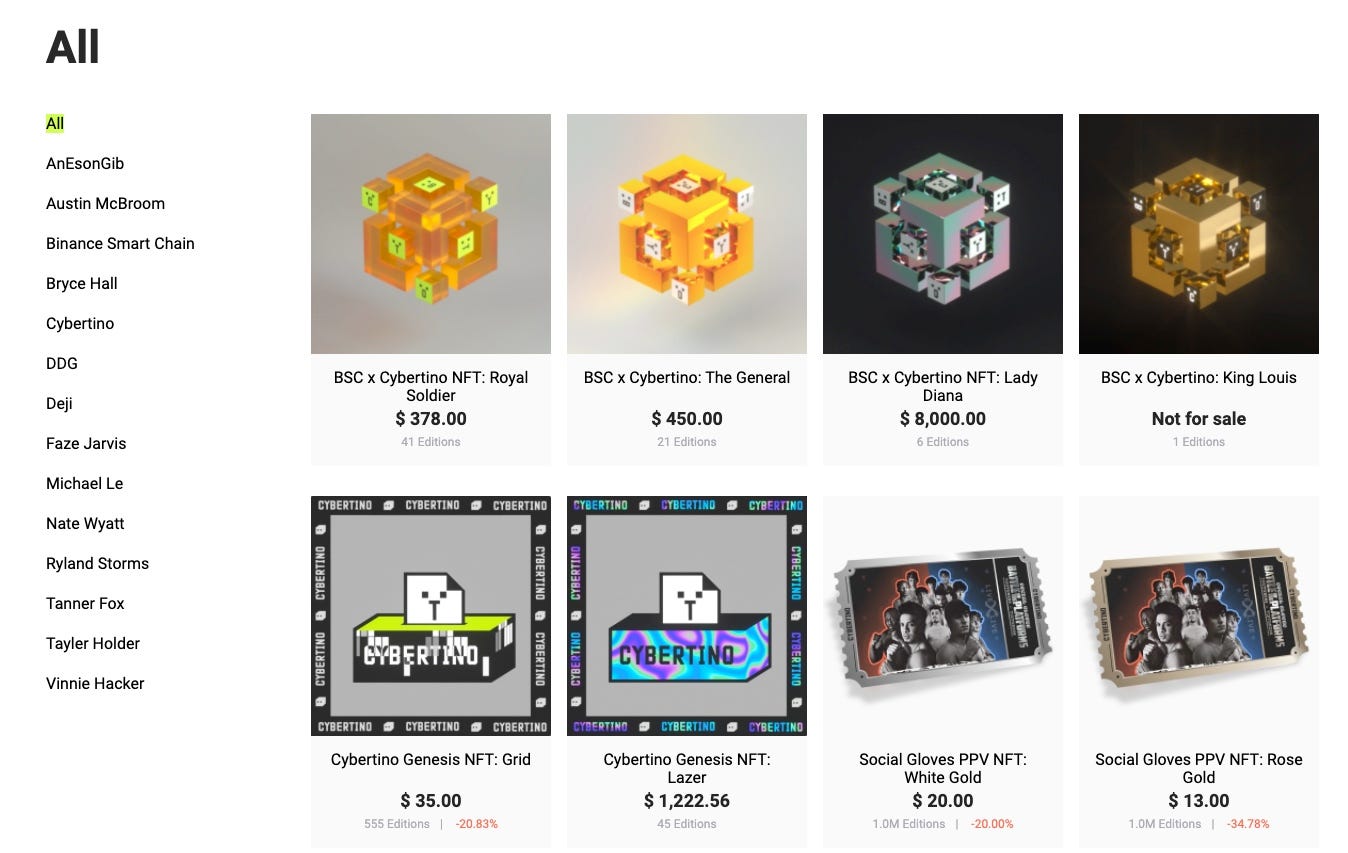Select the Cybertino Genesis Lazer artwork
Screen dimensions: 1348x853
[x=687, y=616]
